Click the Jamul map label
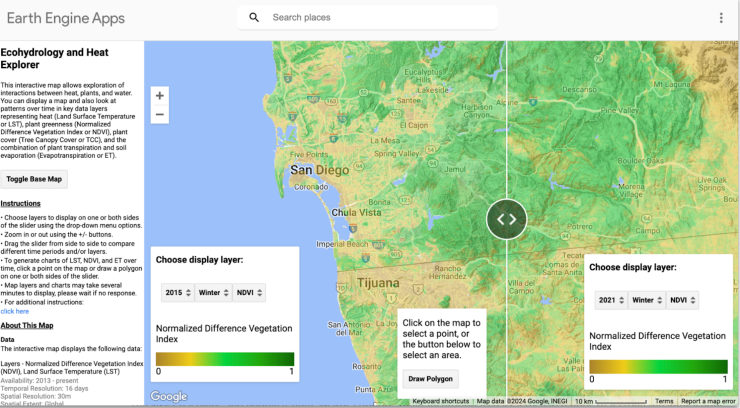Screen dimensions: 740x408 coord(455,169)
